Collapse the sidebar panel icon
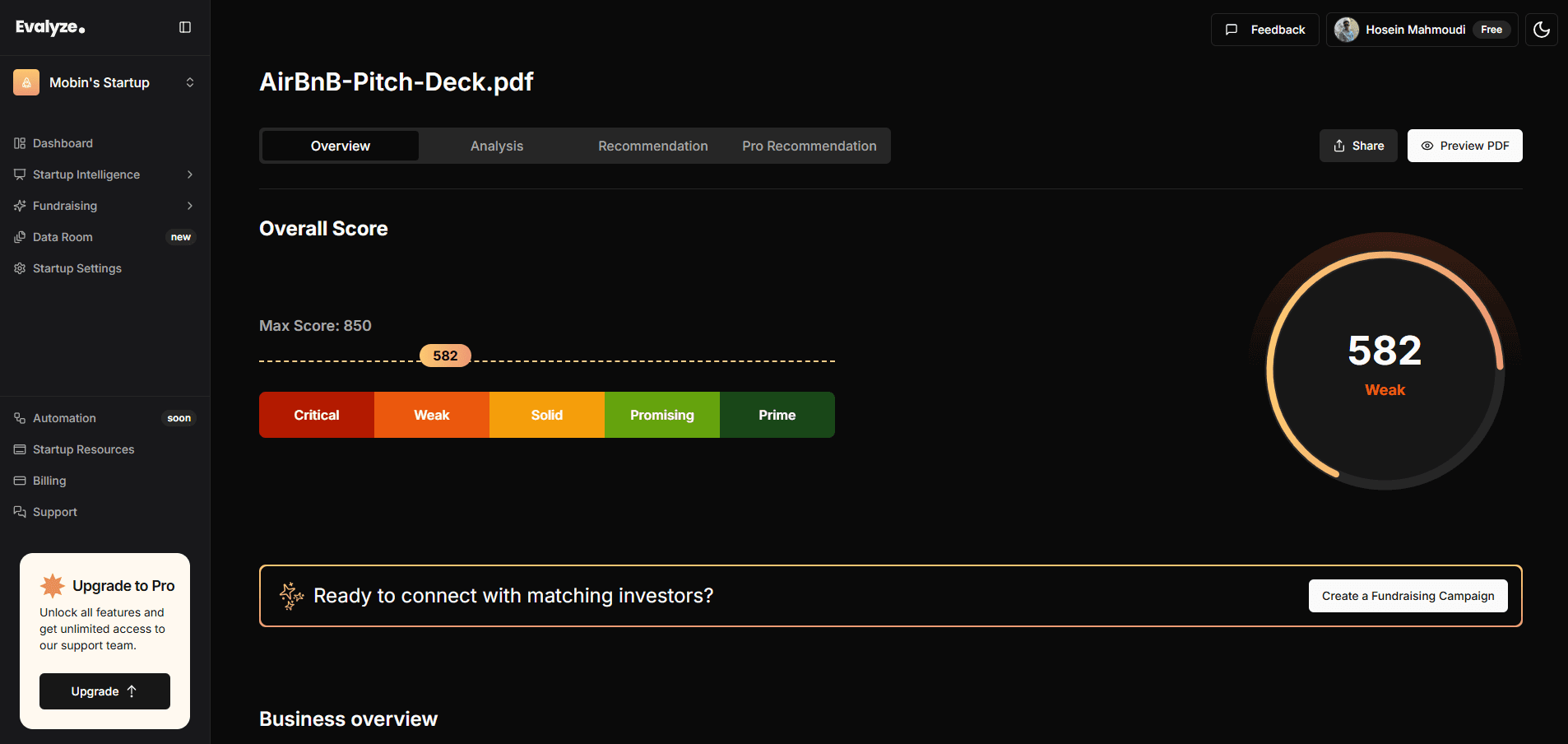The width and height of the screenshot is (1568, 744). coord(185,27)
